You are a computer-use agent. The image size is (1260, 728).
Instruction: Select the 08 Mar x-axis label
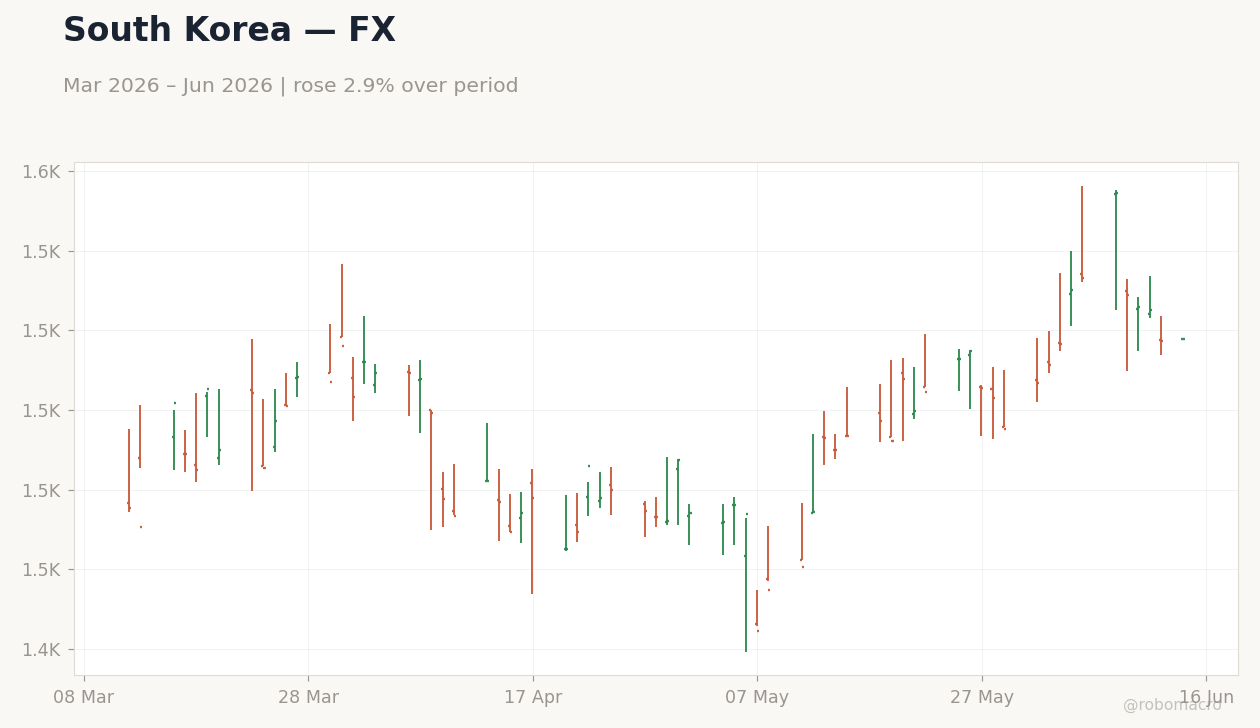[84, 698]
